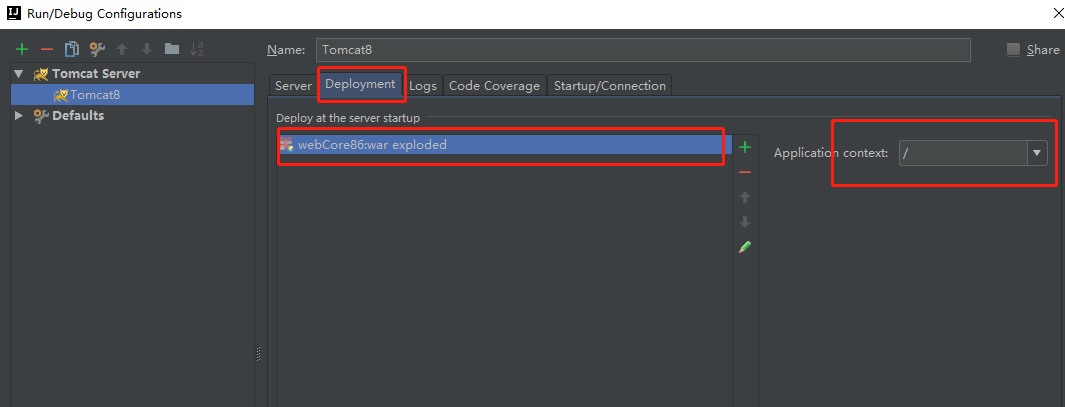Remove the selected artifact from deployment list
1065x407 pixels.
point(744,172)
